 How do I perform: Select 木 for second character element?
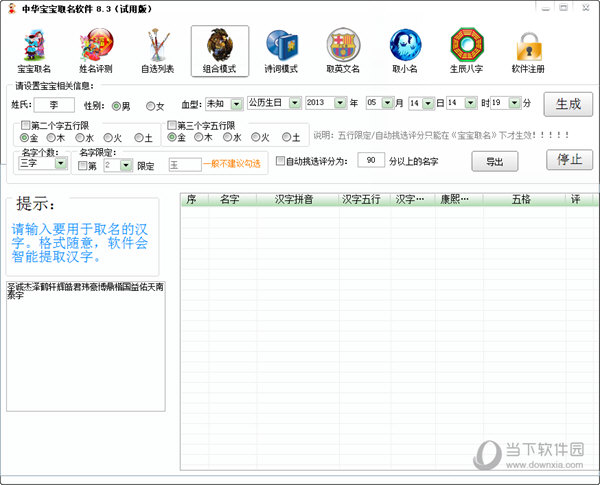tap(51, 137)
